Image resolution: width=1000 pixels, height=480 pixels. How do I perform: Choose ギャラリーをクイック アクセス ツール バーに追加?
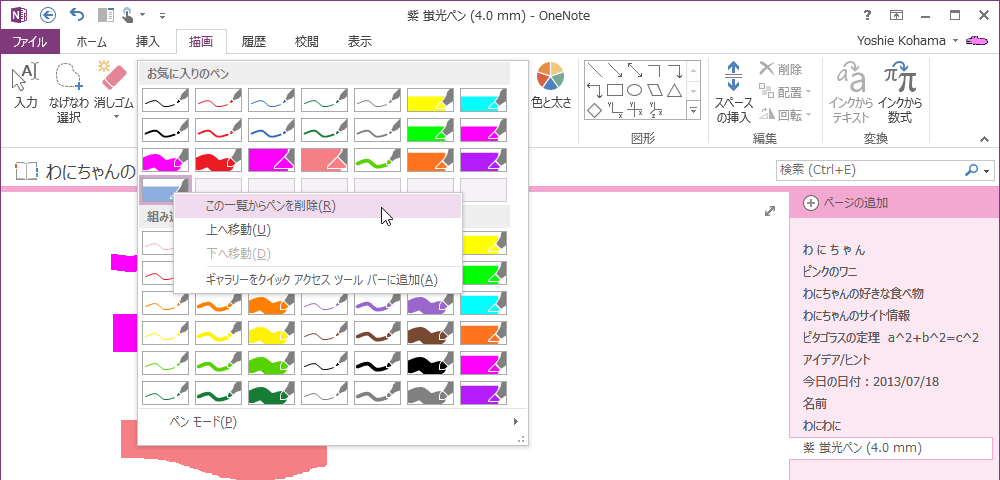318,279
